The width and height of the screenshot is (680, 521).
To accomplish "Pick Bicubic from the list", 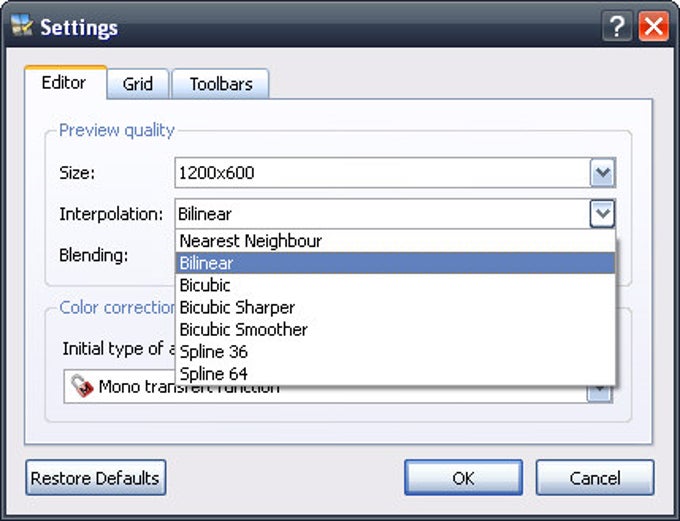I will coord(395,285).
